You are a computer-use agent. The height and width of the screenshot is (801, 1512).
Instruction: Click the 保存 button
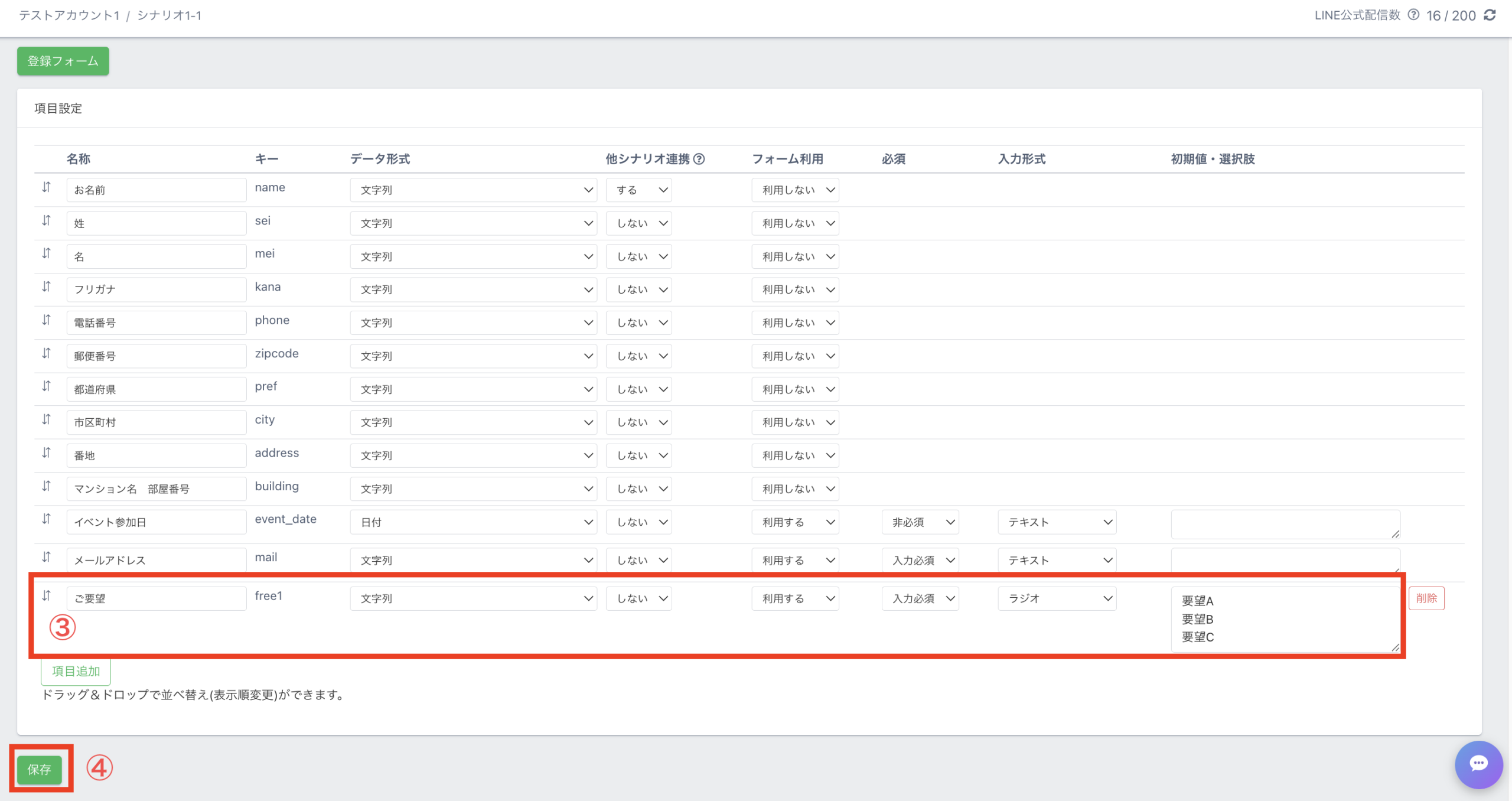[40, 769]
